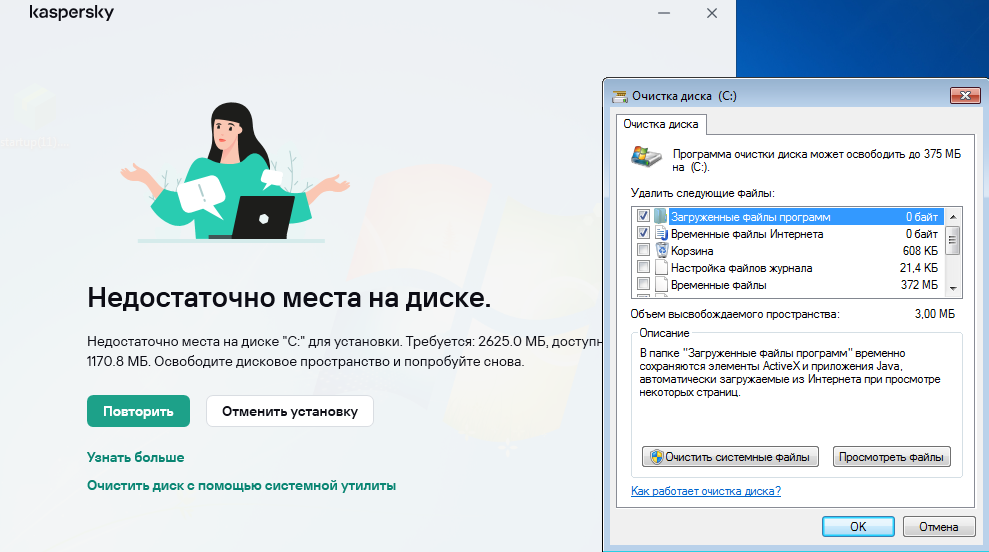Open Как работает очистка диска? link

(x=706, y=491)
